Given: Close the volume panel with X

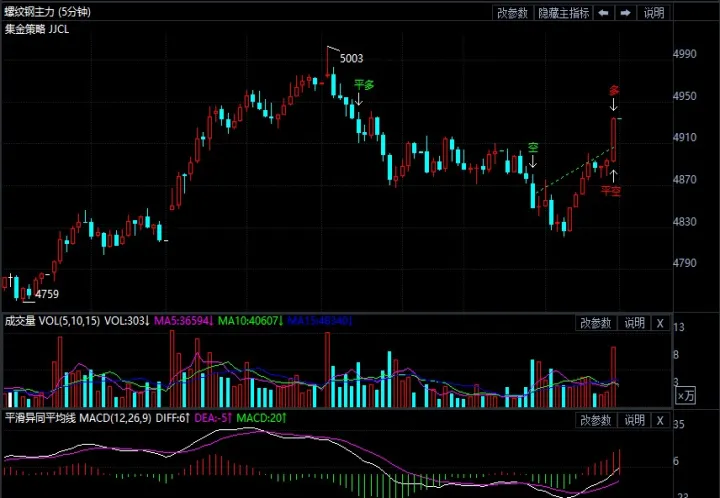Looking at the screenshot, I should [659, 322].
